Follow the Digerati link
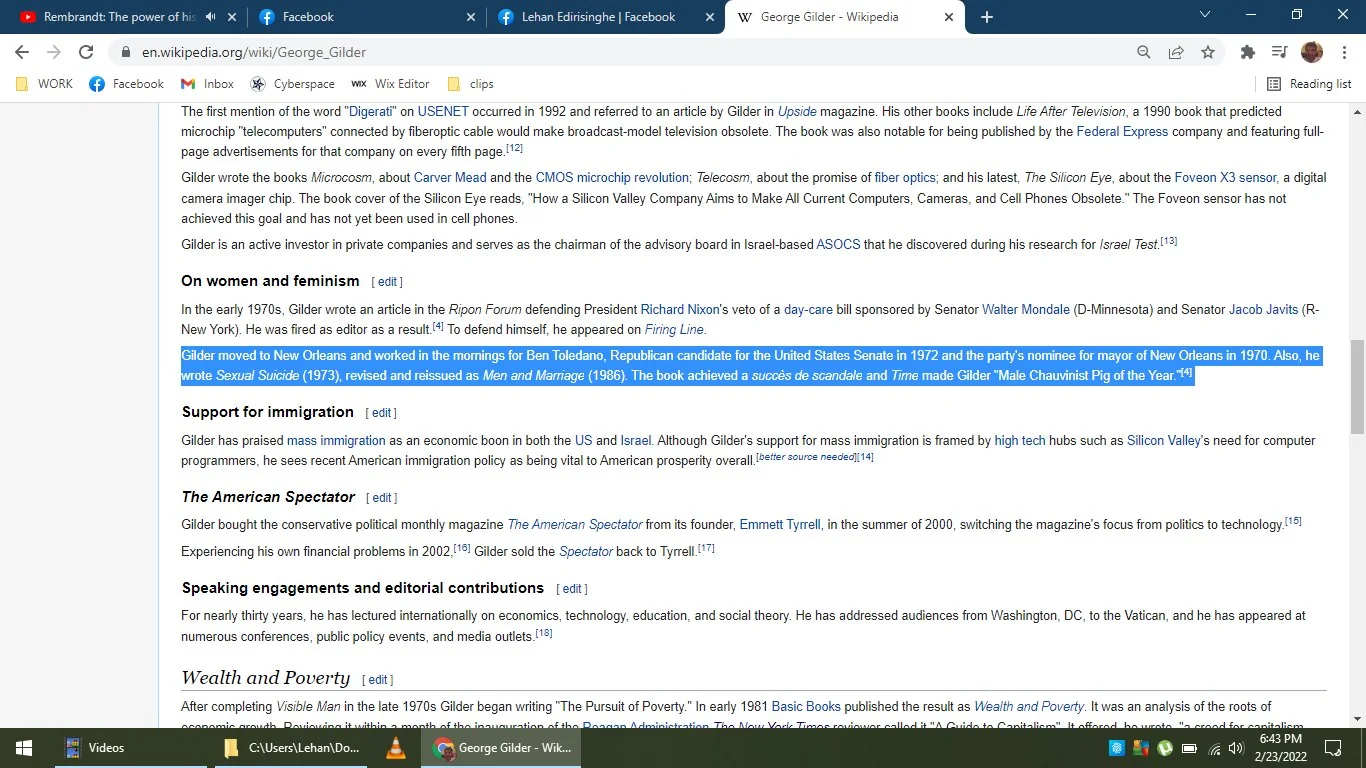 tap(370, 112)
